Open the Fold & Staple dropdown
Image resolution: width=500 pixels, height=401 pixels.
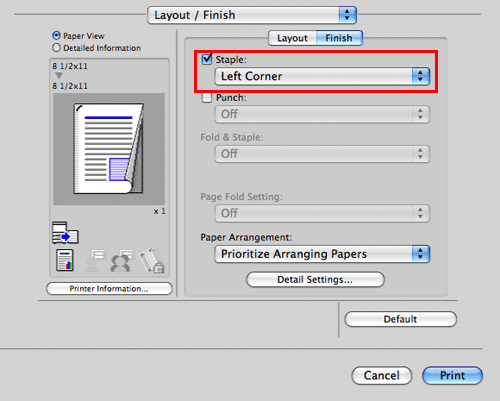pyautogui.click(x=322, y=154)
